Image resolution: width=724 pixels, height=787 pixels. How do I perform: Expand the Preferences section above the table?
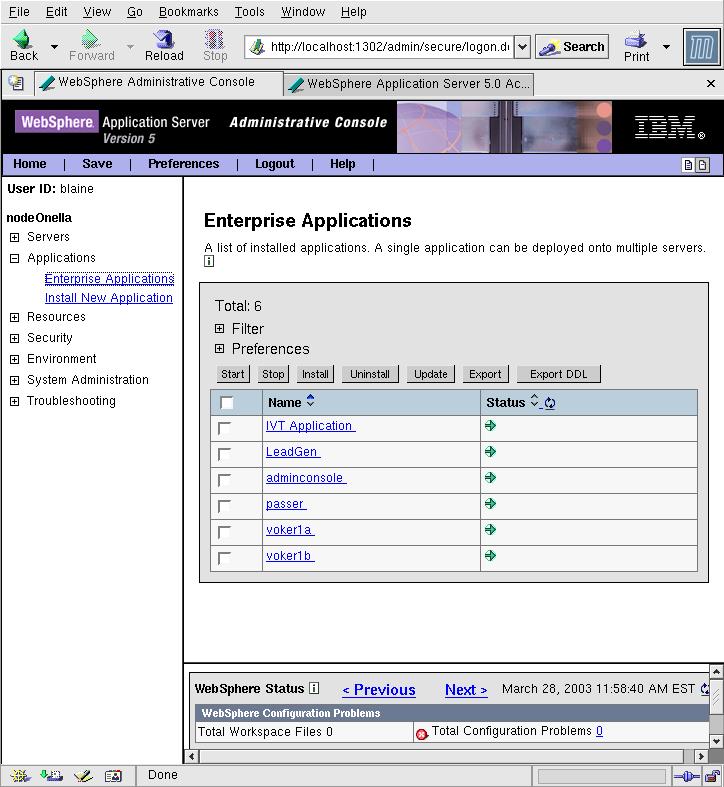click(x=219, y=348)
